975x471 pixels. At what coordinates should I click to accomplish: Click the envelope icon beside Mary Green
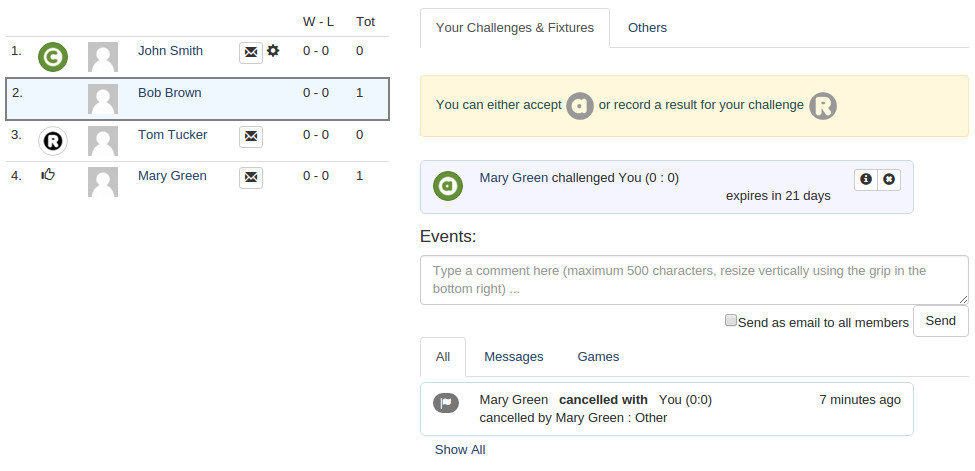tap(251, 177)
